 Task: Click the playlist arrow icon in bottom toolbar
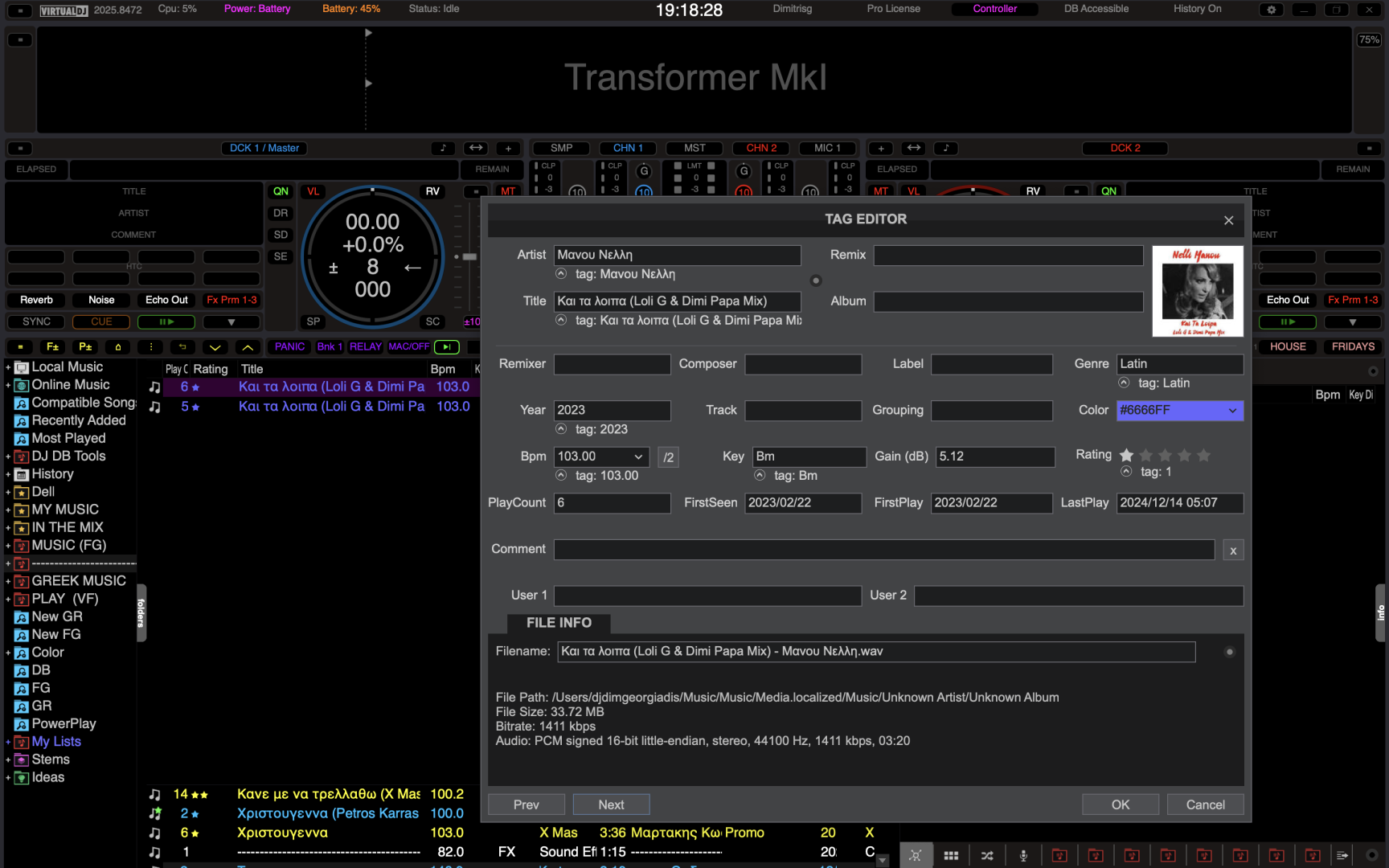(x=1342, y=855)
